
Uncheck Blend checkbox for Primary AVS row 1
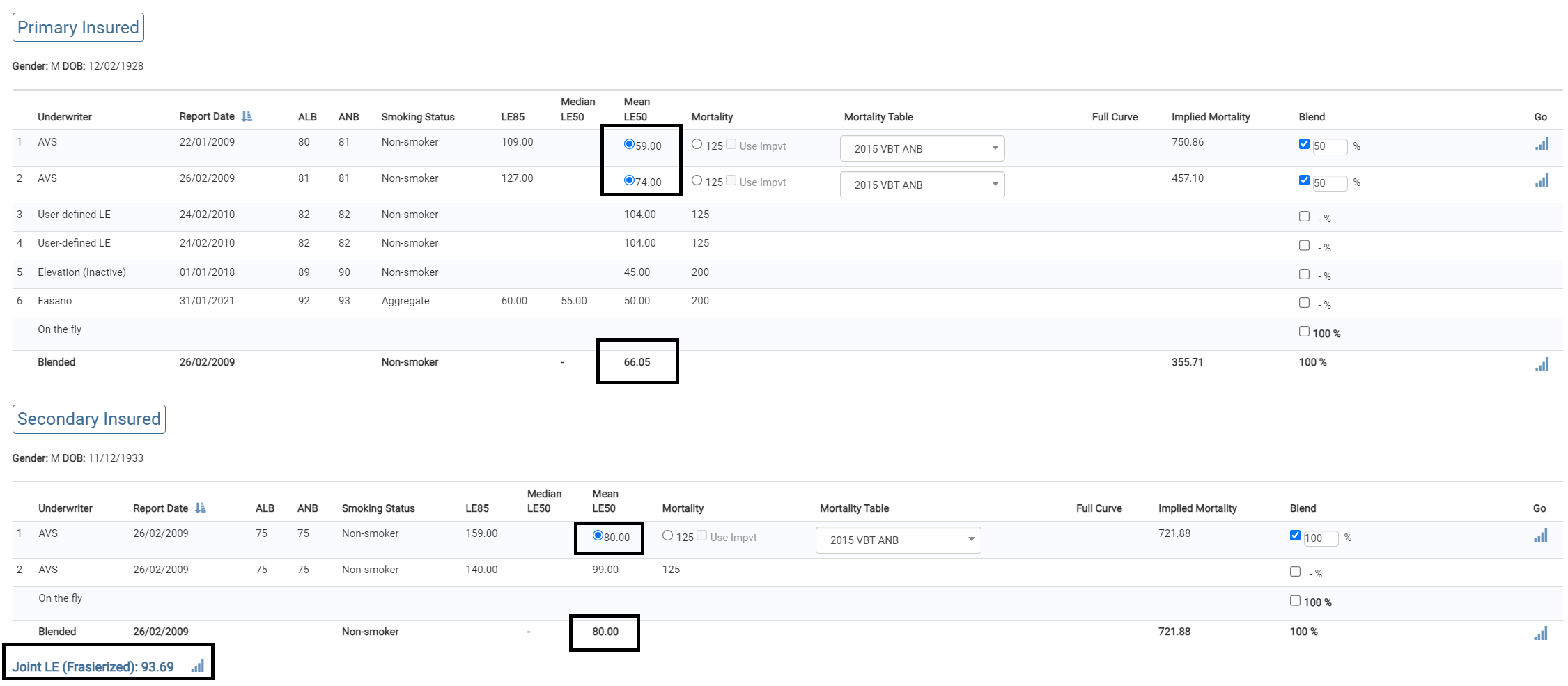pyautogui.click(x=1304, y=144)
